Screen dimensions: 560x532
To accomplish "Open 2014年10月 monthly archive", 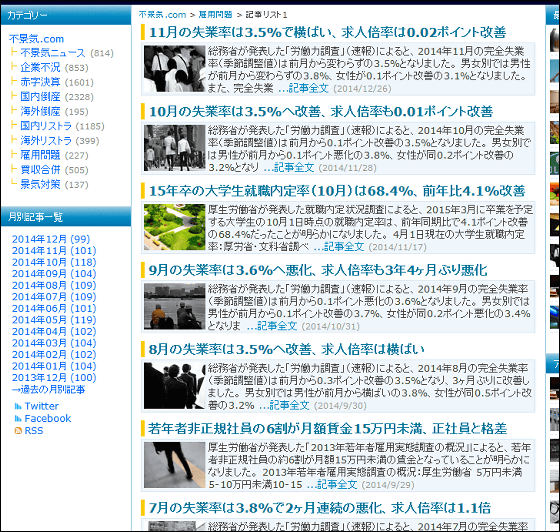I will click(54, 262).
